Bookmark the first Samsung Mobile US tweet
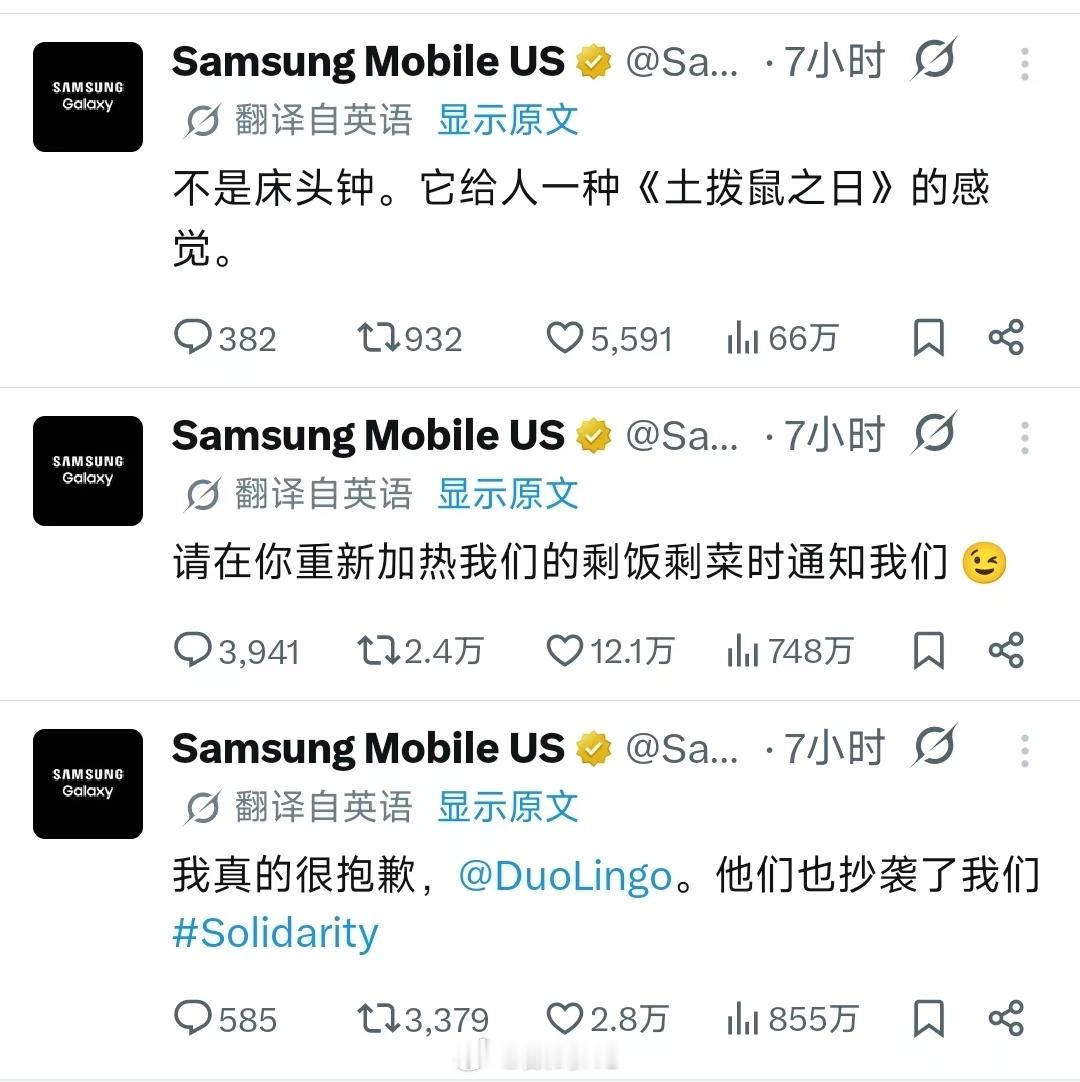The height and width of the screenshot is (1082, 1080). click(928, 337)
